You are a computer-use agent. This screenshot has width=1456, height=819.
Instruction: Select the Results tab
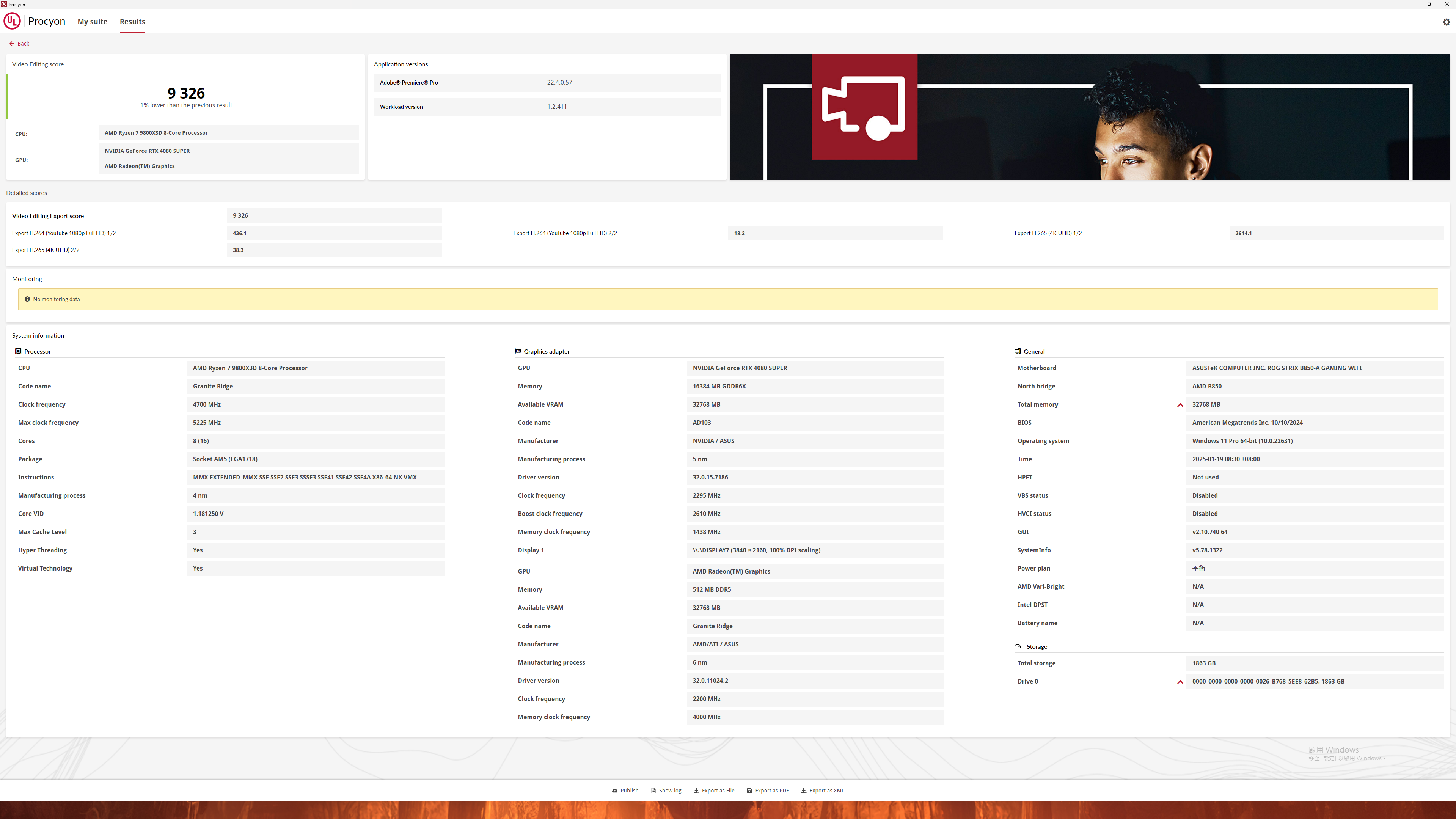click(132, 22)
